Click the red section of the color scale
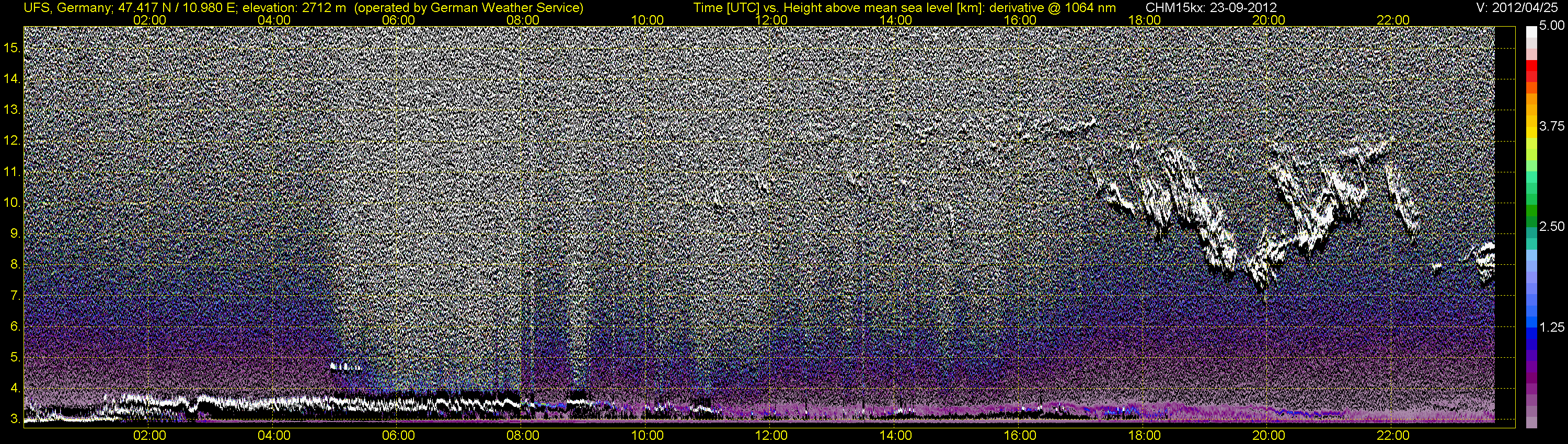This screenshot has height=444, width=1568. pos(1531,73)
